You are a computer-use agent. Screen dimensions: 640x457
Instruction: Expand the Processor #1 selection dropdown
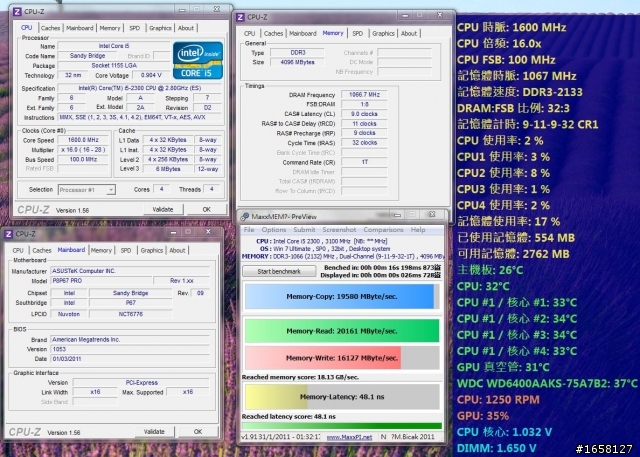(x=111, y=190)
